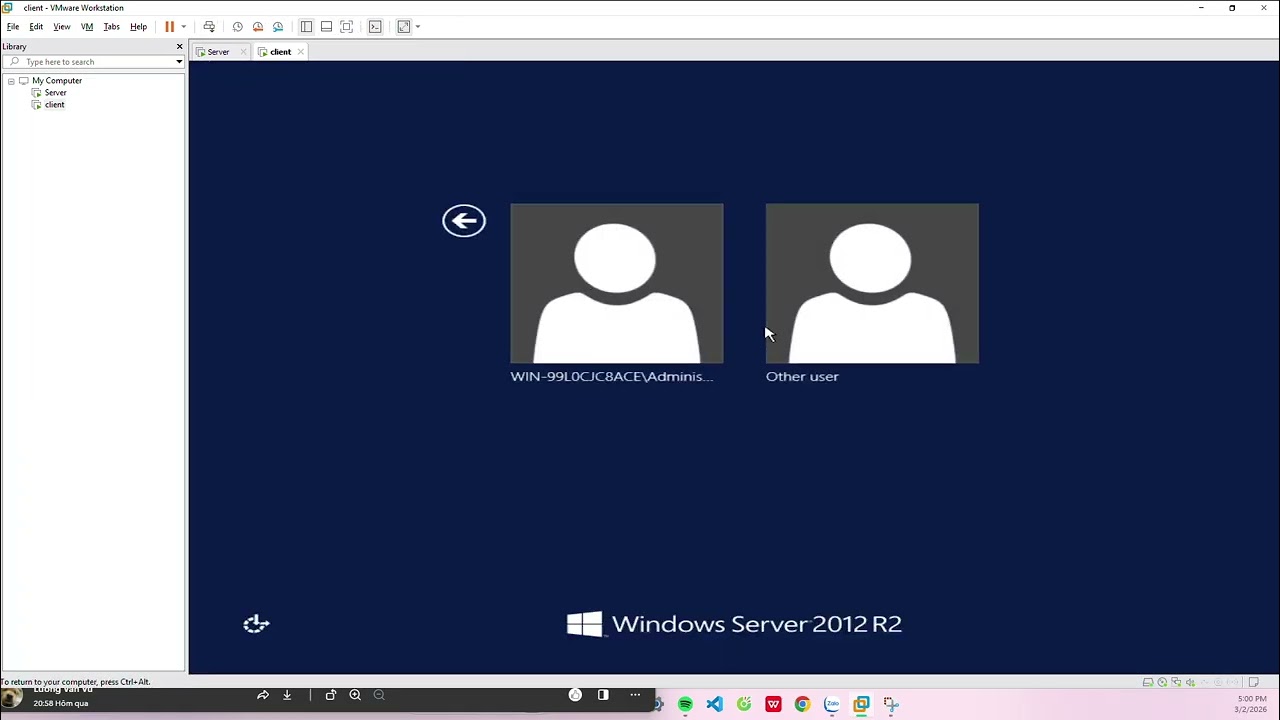
Task: Click the sidebar panel icon in the overlay bar
Action: (603, 695)
